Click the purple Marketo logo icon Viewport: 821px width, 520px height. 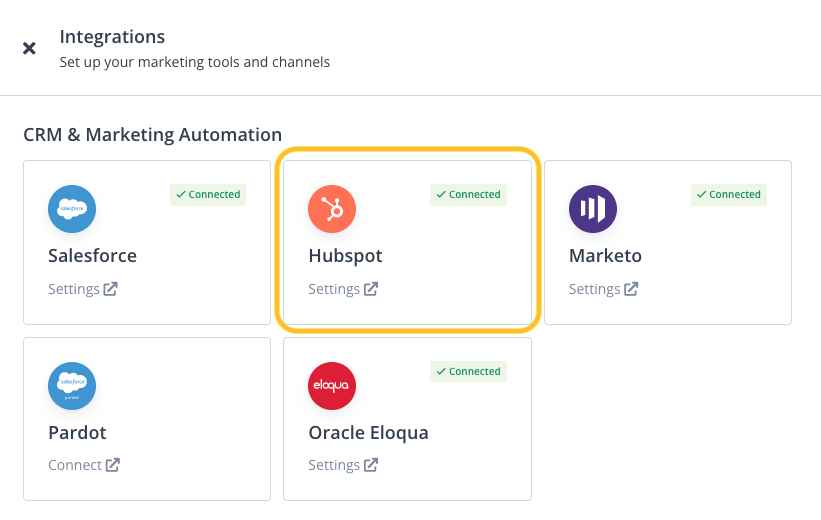pos(593,209)
